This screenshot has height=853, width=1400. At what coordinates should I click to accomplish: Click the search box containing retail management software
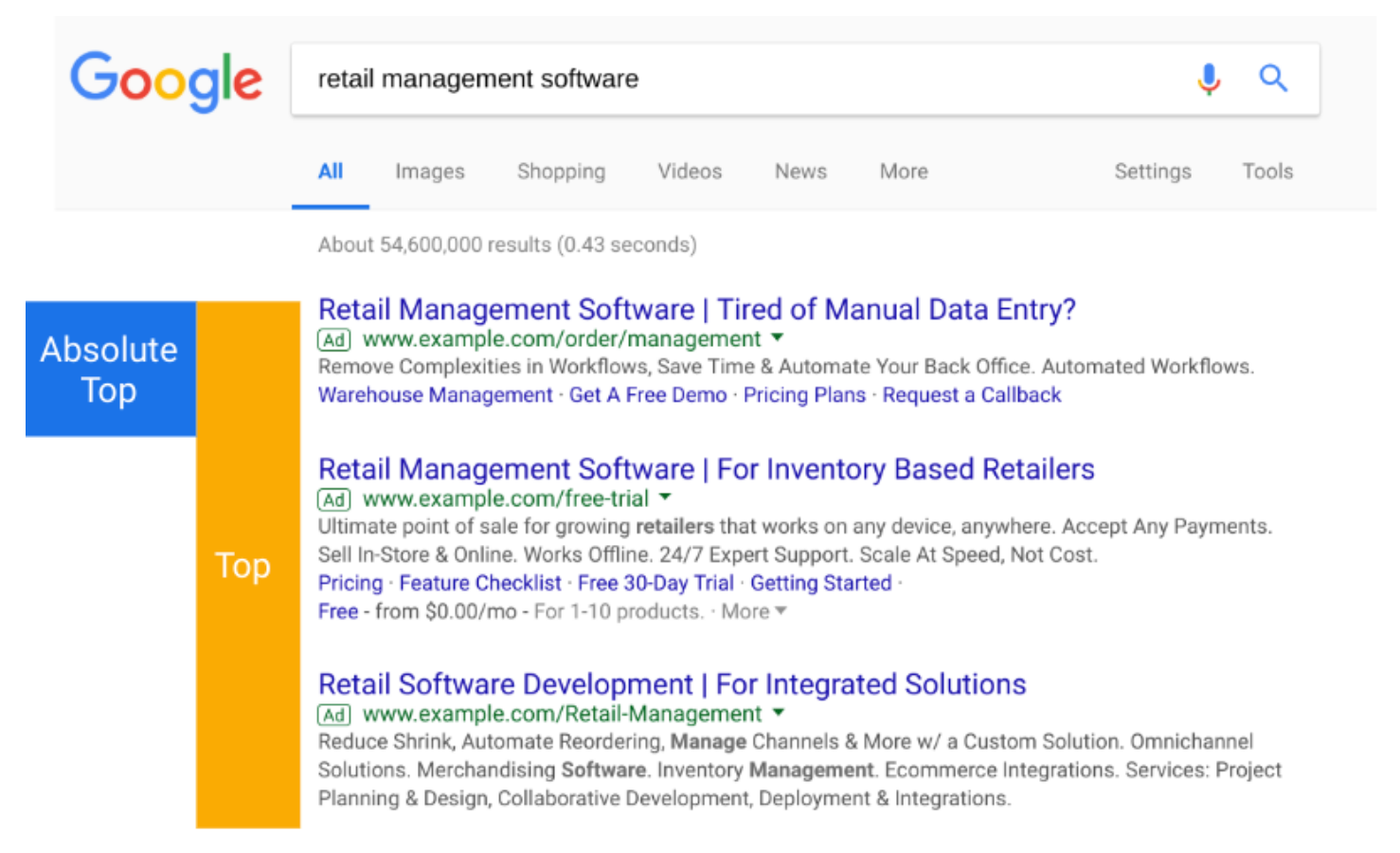(x=805, y=80)
